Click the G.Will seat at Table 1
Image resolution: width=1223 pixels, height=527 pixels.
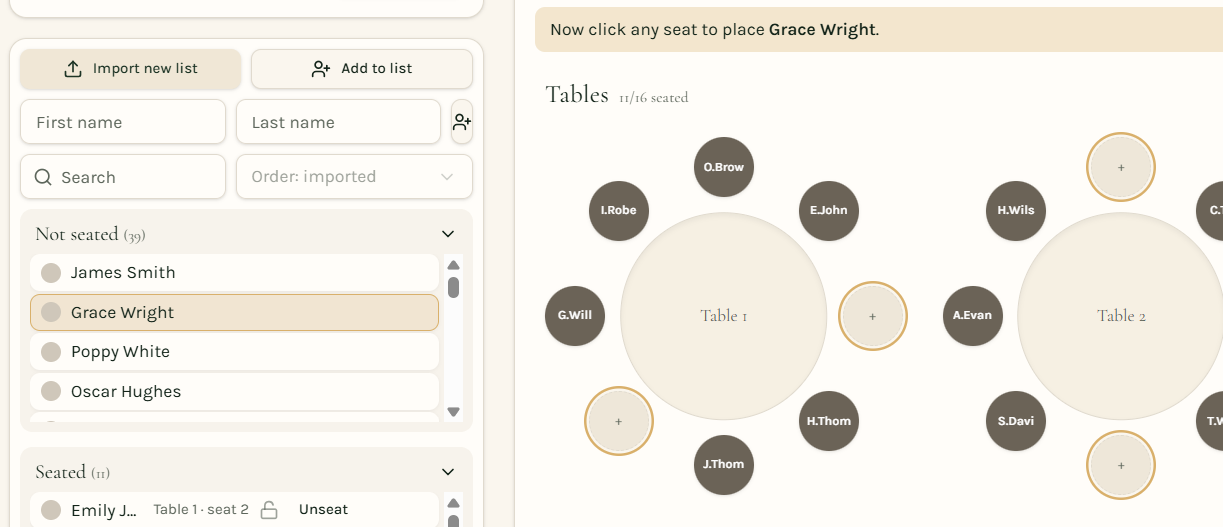pyautogui.click(x=575, y=316)
